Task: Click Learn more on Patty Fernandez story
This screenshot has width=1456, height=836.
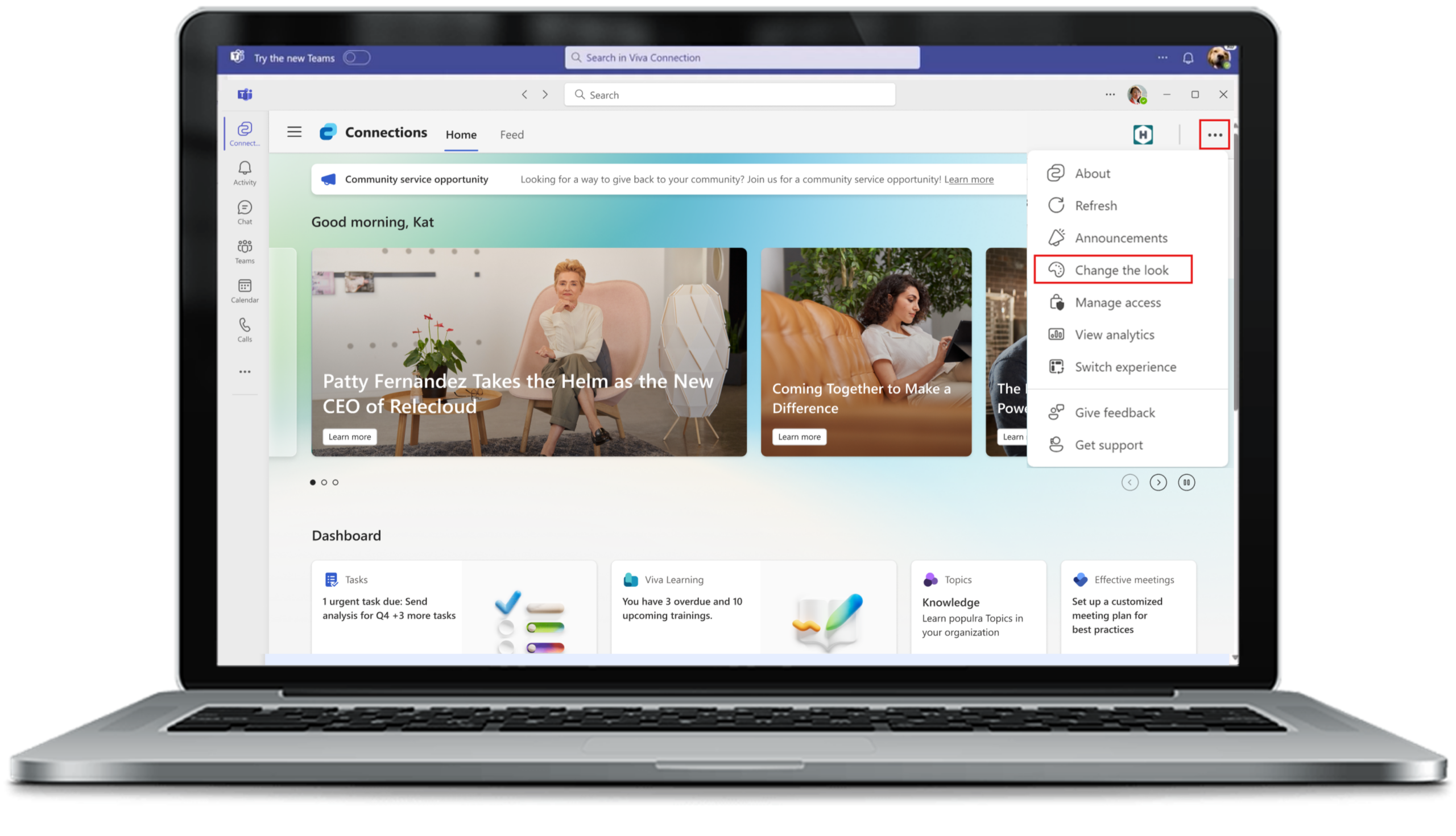Action: 349,437
